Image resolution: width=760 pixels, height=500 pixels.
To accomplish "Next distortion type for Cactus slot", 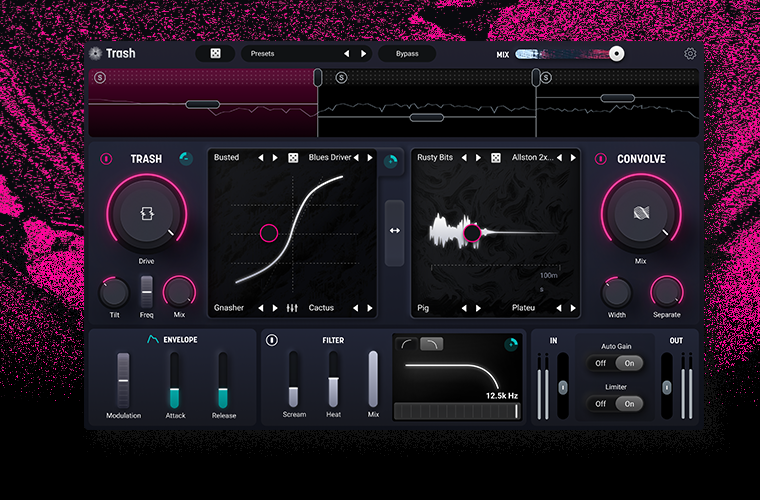I will tap(370, 308).
